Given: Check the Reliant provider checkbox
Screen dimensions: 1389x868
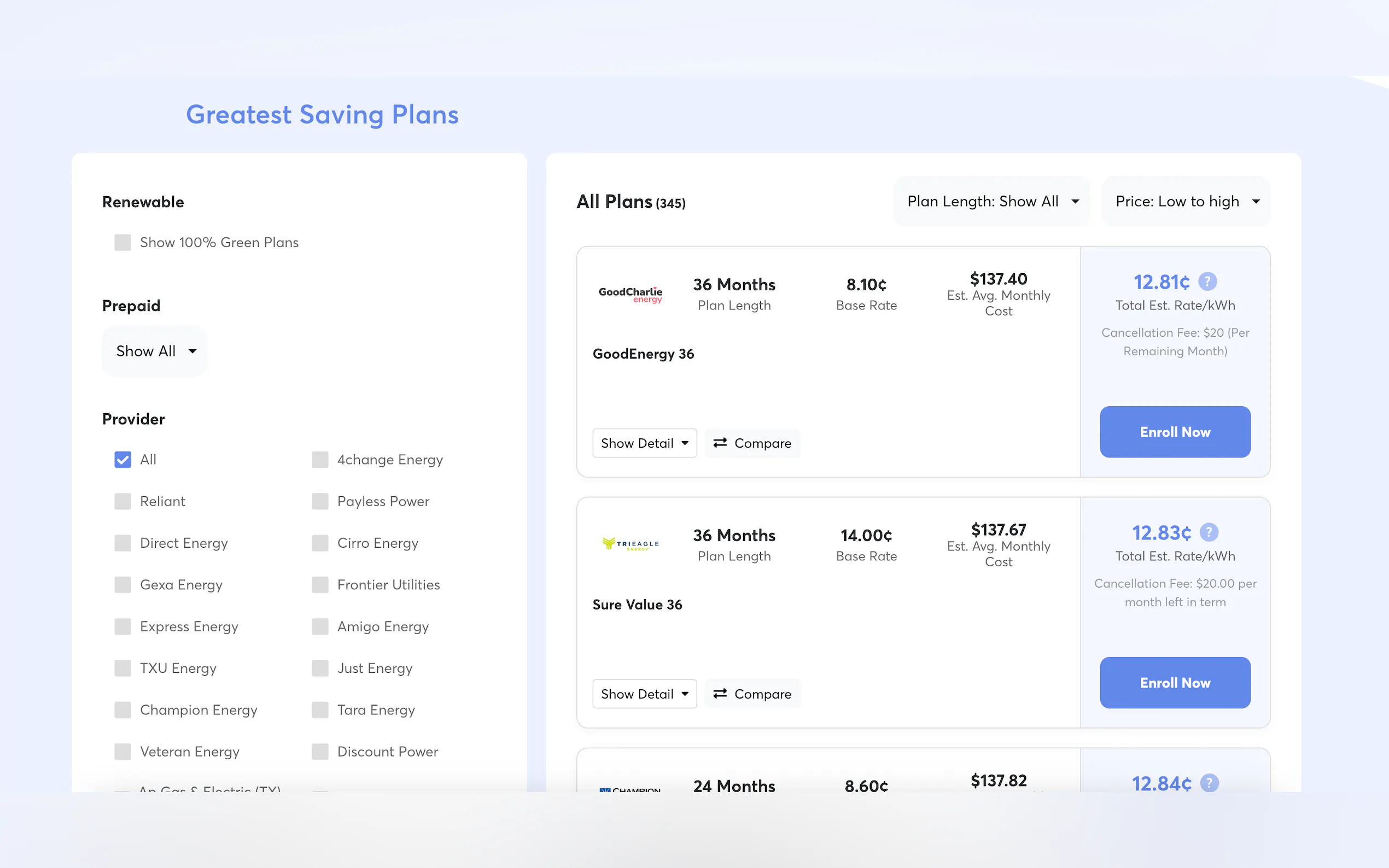Looking at the screenshot, I should click(x=123, y=501).
